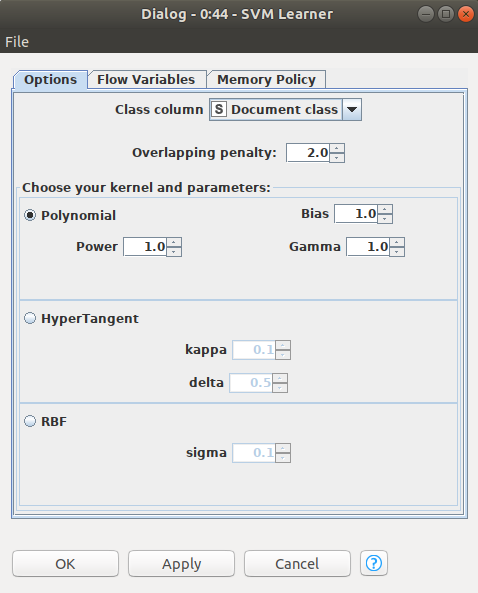Click the S string type icon in Class column
478x593 pixels.
tap(219, 109)
